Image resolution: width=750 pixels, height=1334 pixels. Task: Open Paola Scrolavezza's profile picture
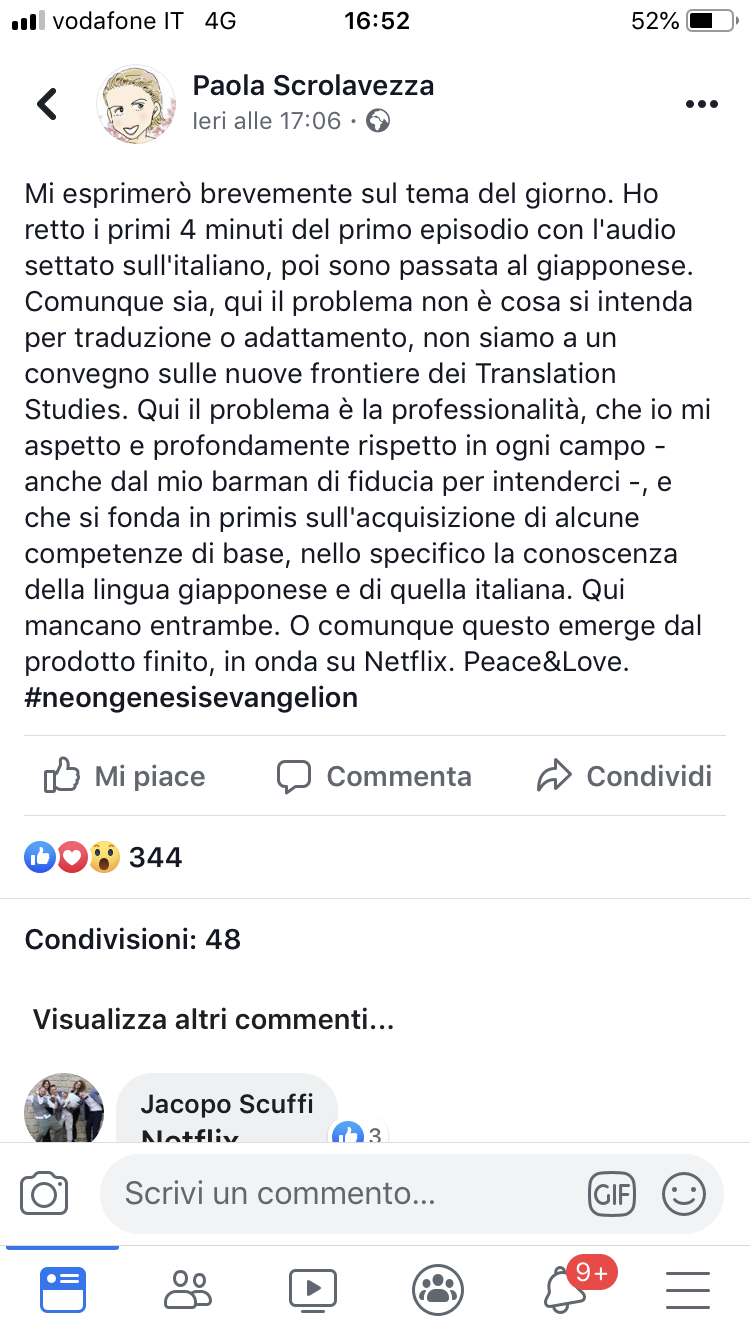click(135, 104)
